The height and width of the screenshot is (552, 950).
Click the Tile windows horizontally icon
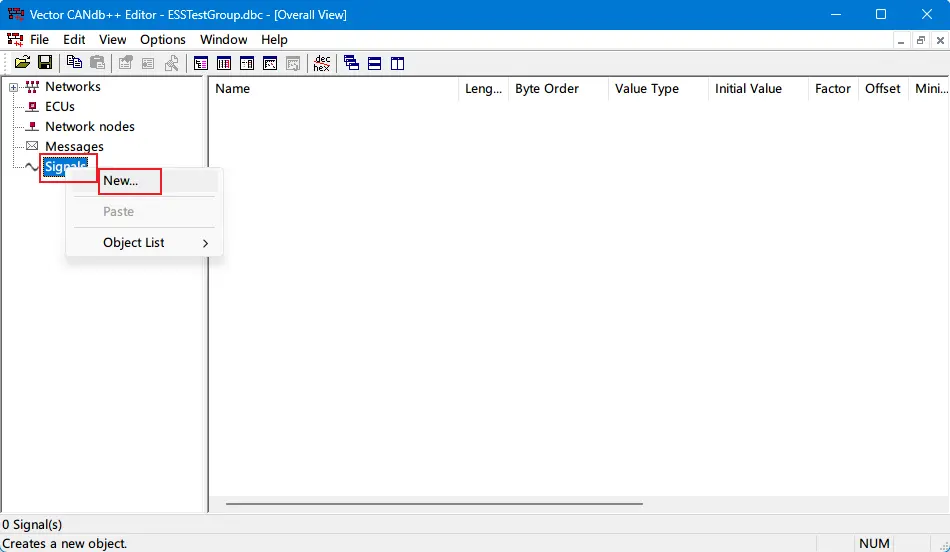coord(374,63)
